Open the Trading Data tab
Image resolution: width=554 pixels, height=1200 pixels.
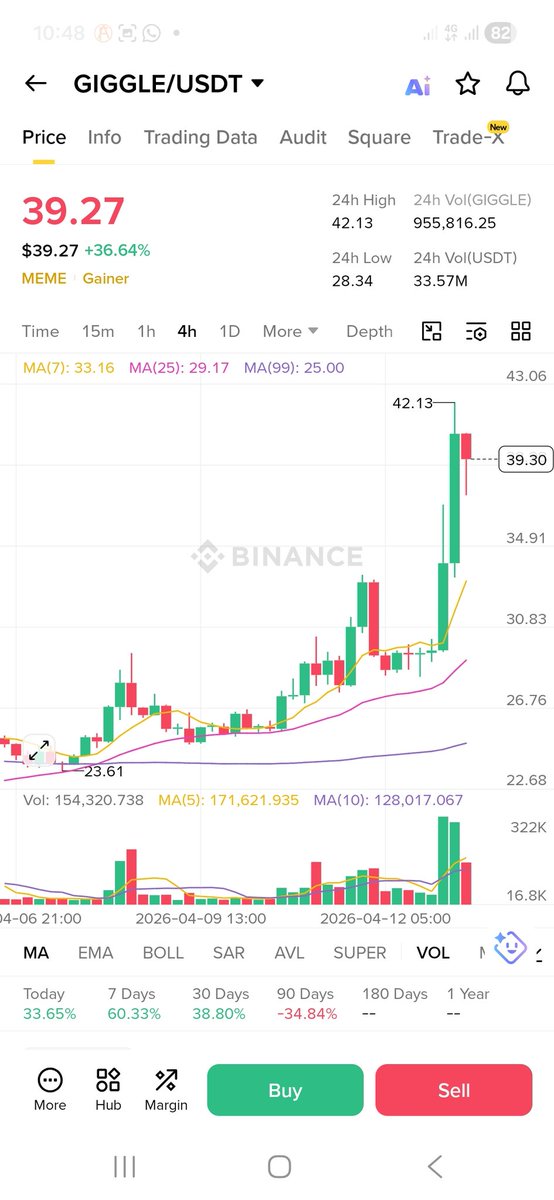[200, 137]
